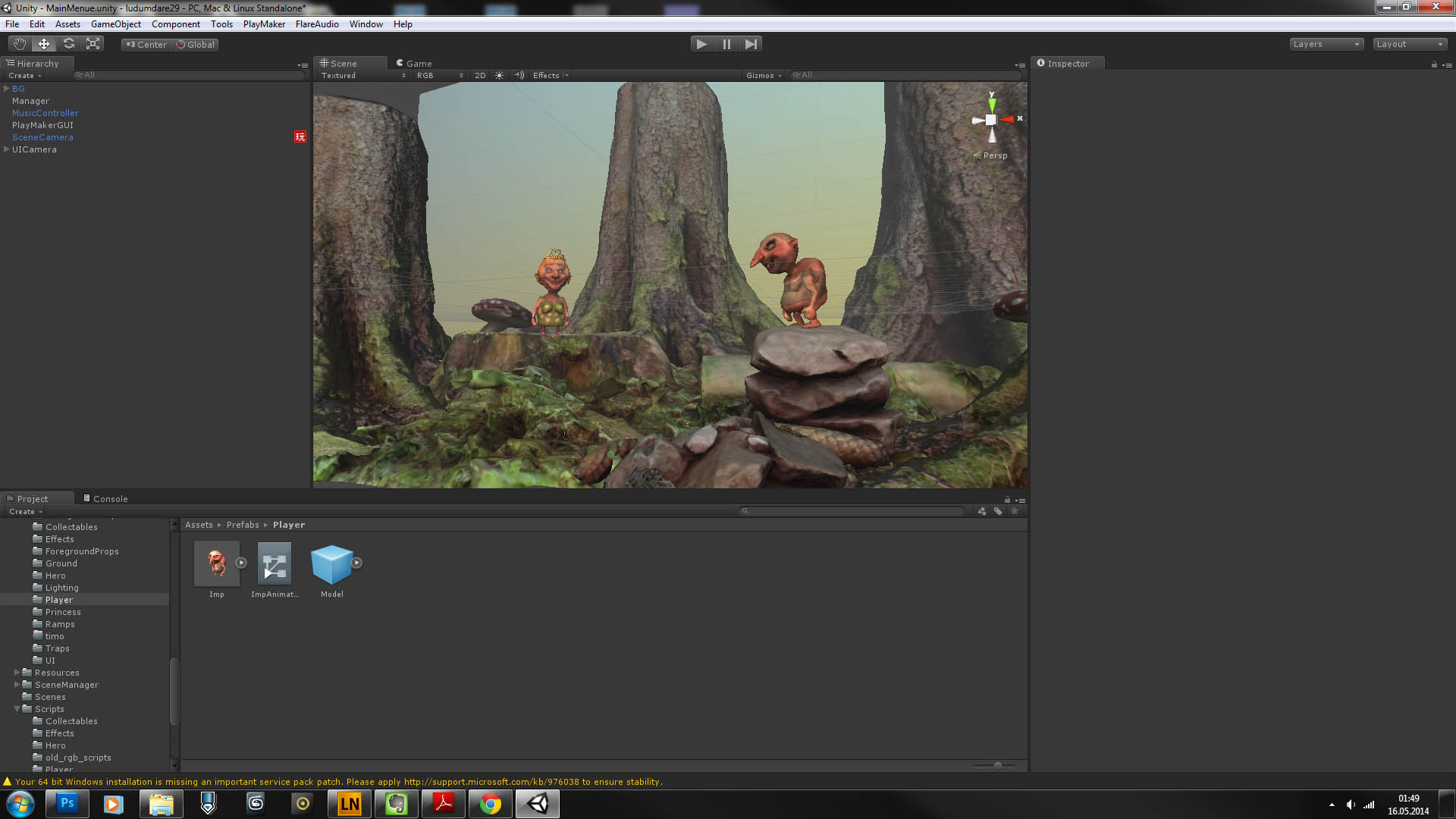Screen dimensions: 1456x819
Task: Start Play mode with Play button
Action: (702, 44)
